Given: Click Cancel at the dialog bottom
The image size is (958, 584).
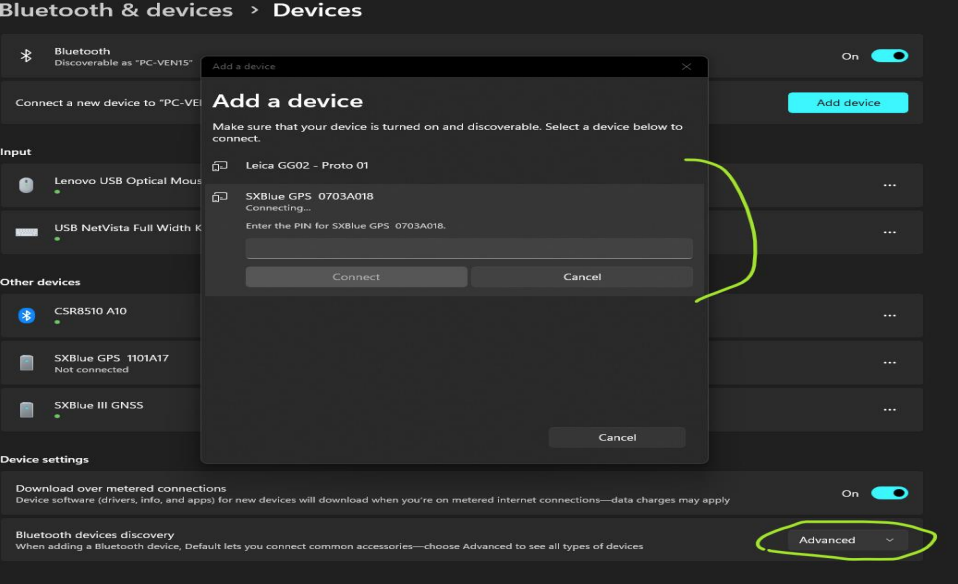Looking at the screenshot, I should click(617, 437).
